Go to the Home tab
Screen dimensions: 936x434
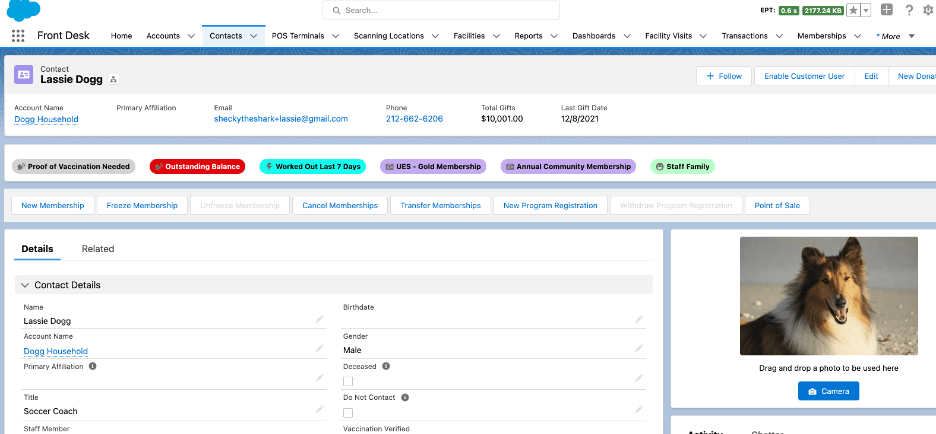point(121,36)
